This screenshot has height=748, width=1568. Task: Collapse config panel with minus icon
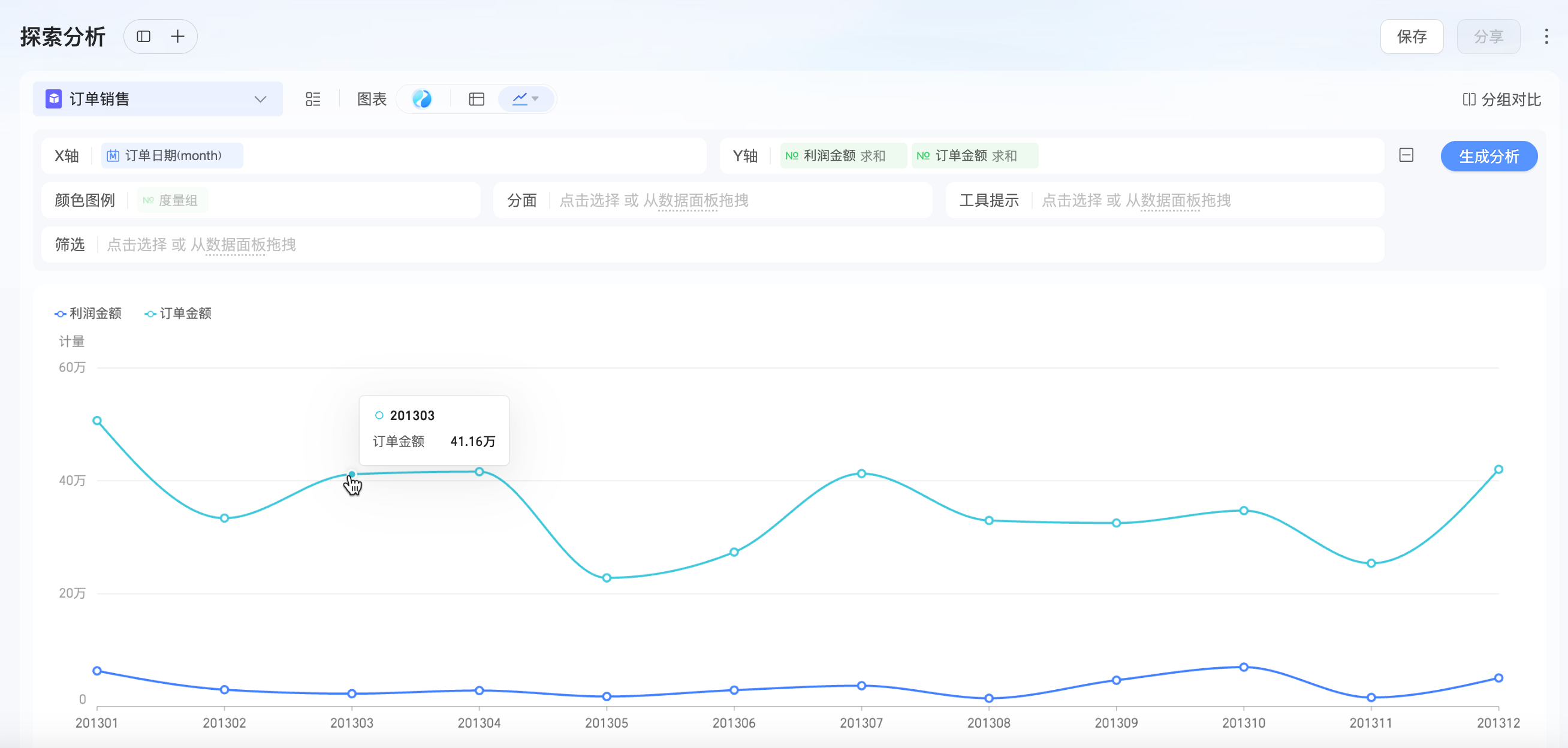point(1406,155)
